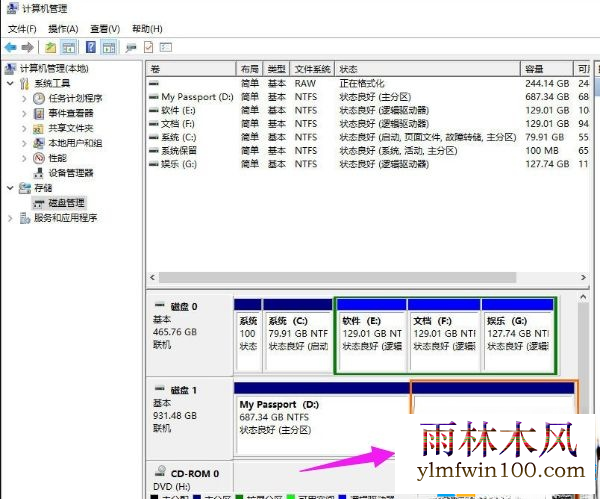Select My Passport (D:) partition in Disk 1

(321, 419)
